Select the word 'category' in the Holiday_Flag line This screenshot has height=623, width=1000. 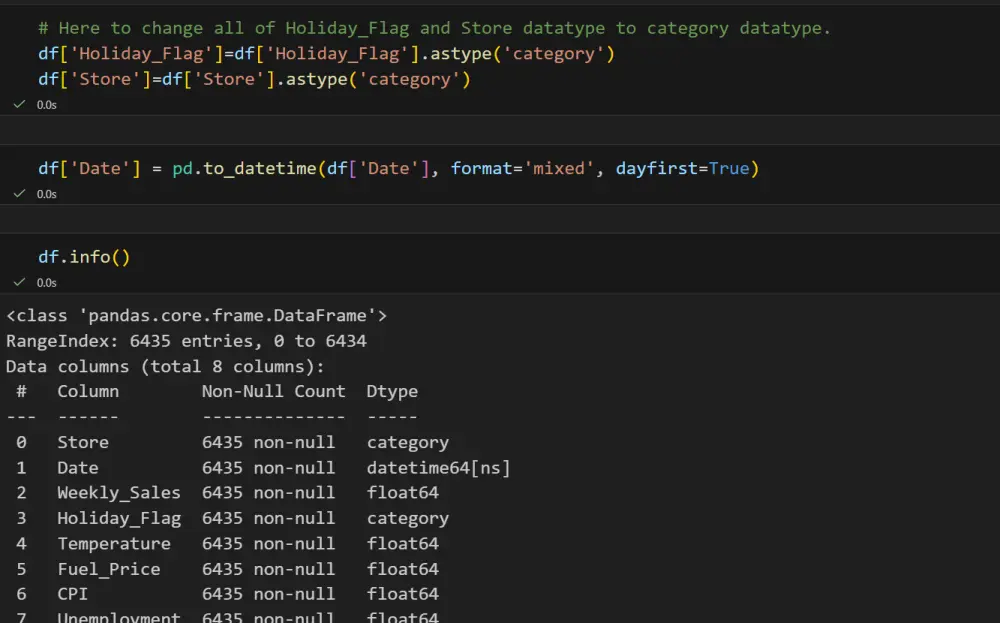coord(557,53)
